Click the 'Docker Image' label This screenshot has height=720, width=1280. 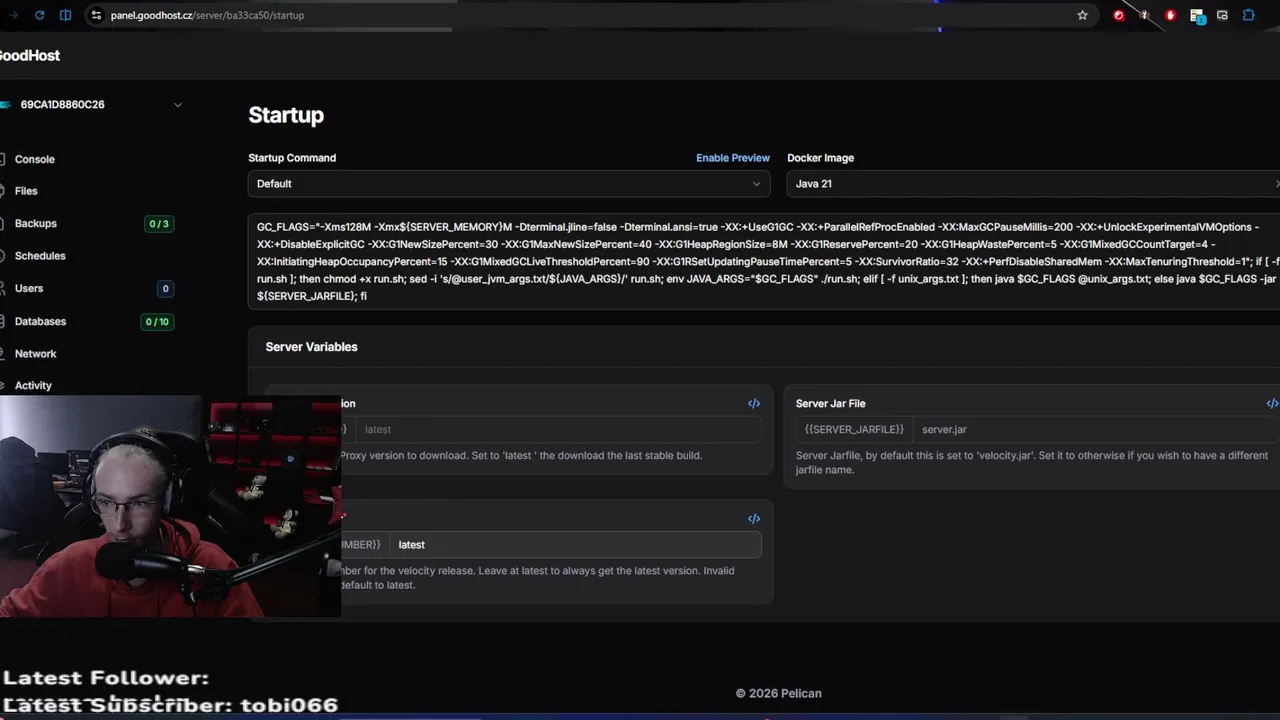[x=820, y=158]
